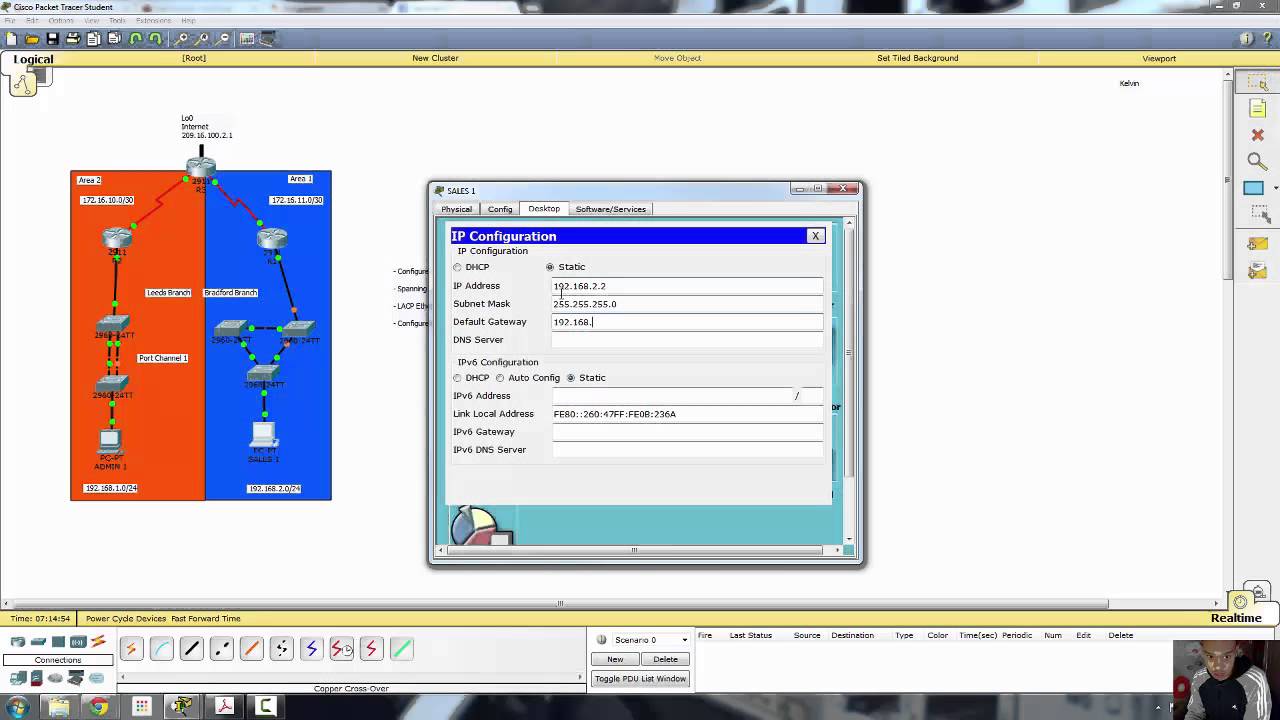Open the Tools menu
1280x720 pixels.
117,20
